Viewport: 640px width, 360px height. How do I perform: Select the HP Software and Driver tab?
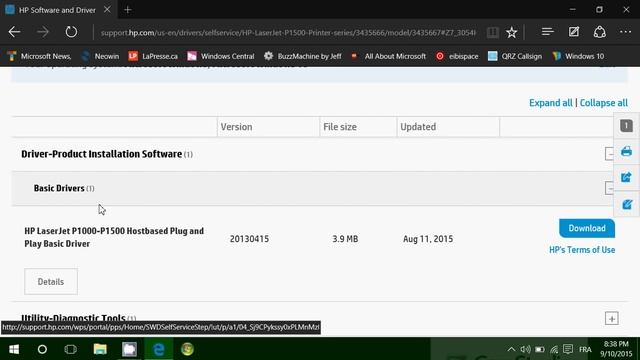pyautogui.click(x=57, y=10)
